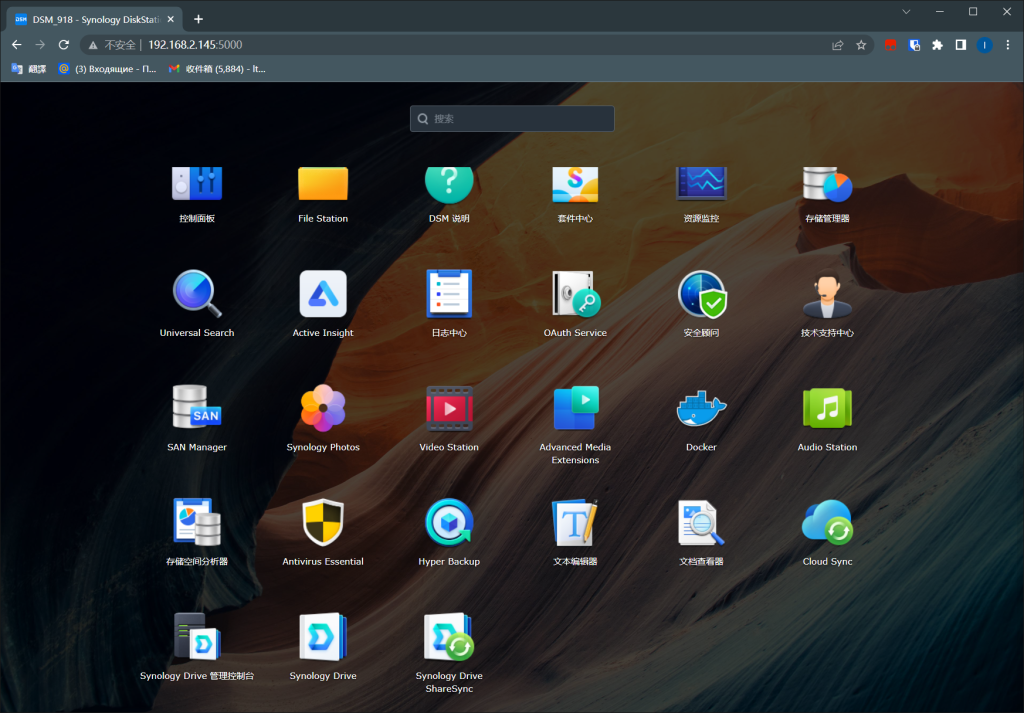The image size is (1024, 713).
Task: Launch Video Station
Action: click(449, 409)
